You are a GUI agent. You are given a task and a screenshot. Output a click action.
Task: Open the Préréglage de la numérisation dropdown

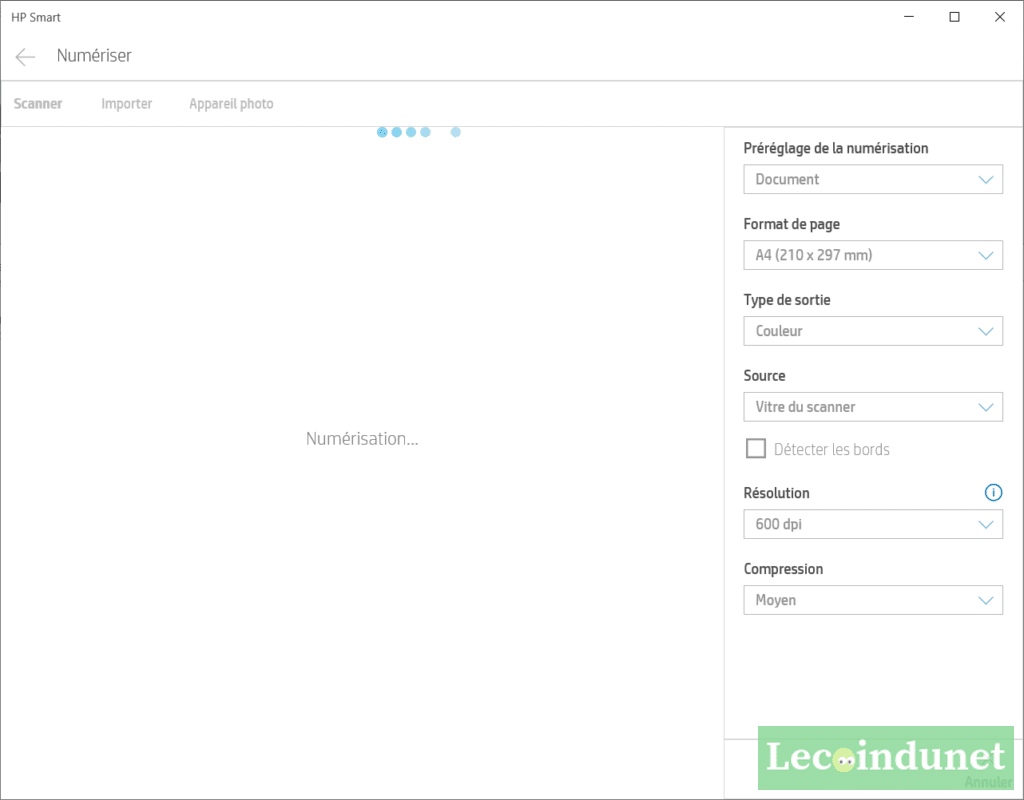point(872,180)
